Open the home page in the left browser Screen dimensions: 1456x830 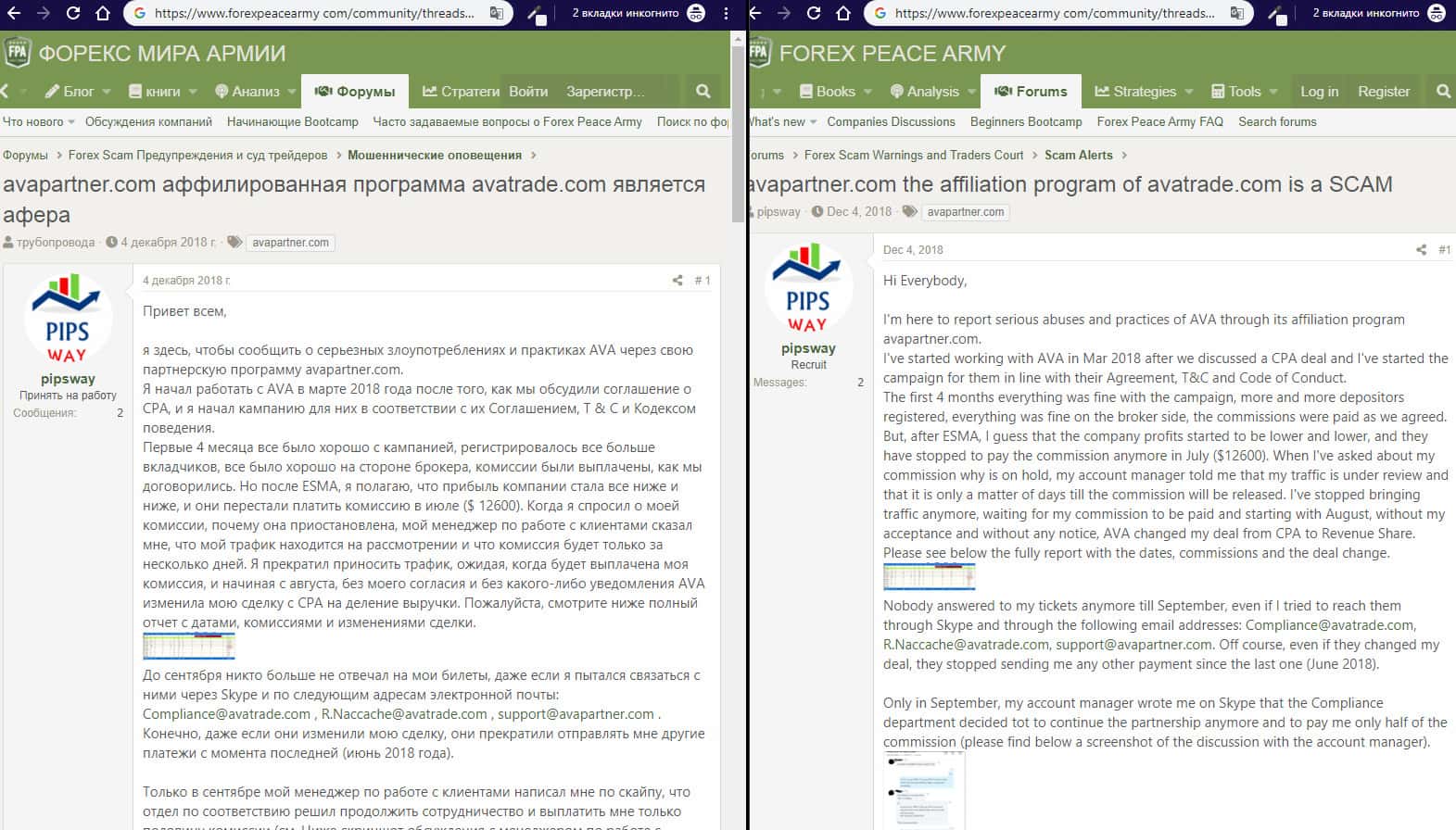[x=103, y=14]
